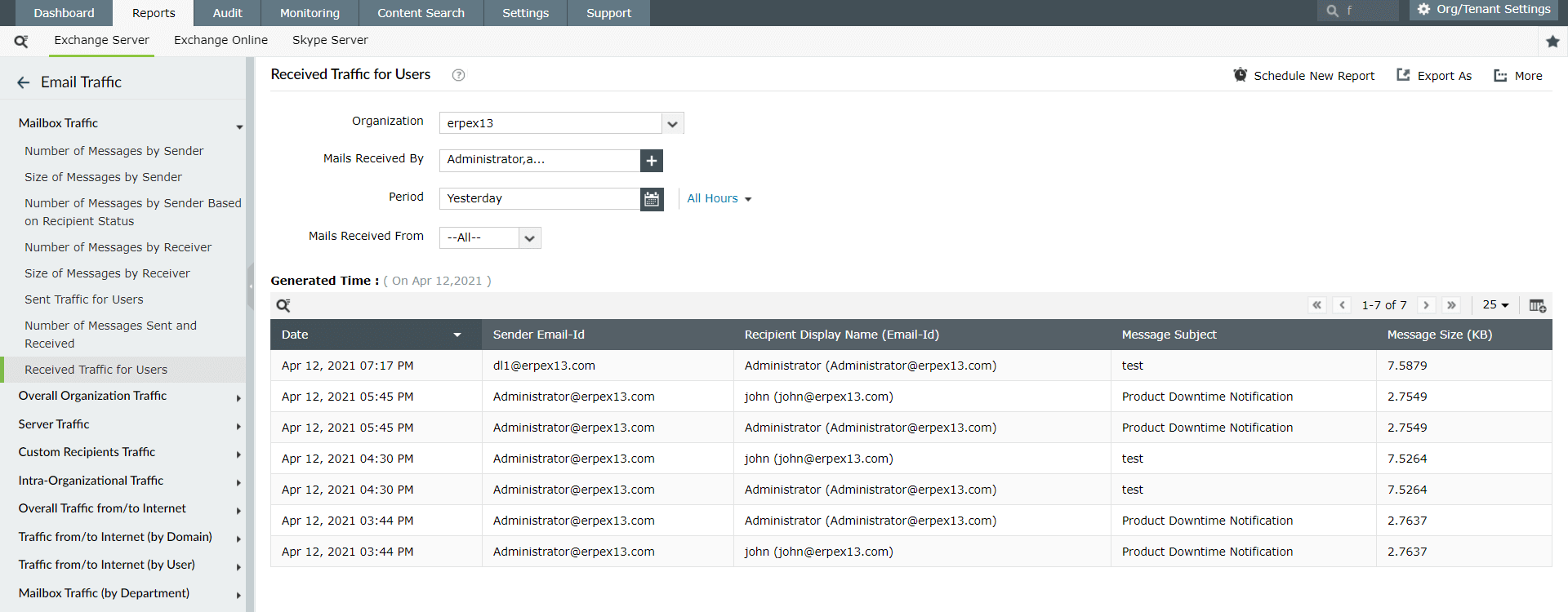This screenshot has width=1568, height=612.
Task: Open help icon next to Received Traffic title
Action: 459,75
